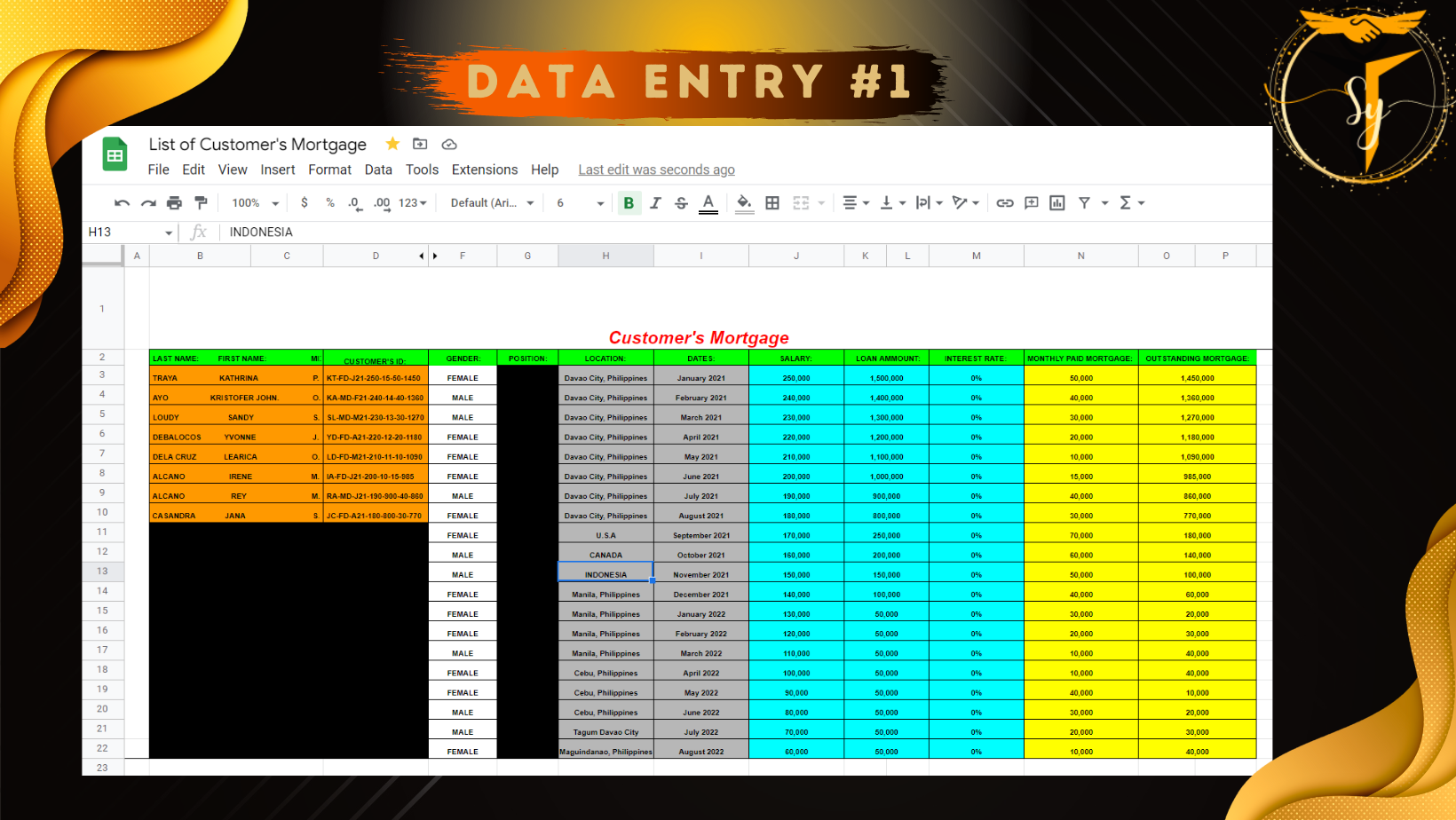Click the document title List of Customer's Mortgage
Image resolution: width=1456 pixels, height=820 pixels.
tap(257, 145)
